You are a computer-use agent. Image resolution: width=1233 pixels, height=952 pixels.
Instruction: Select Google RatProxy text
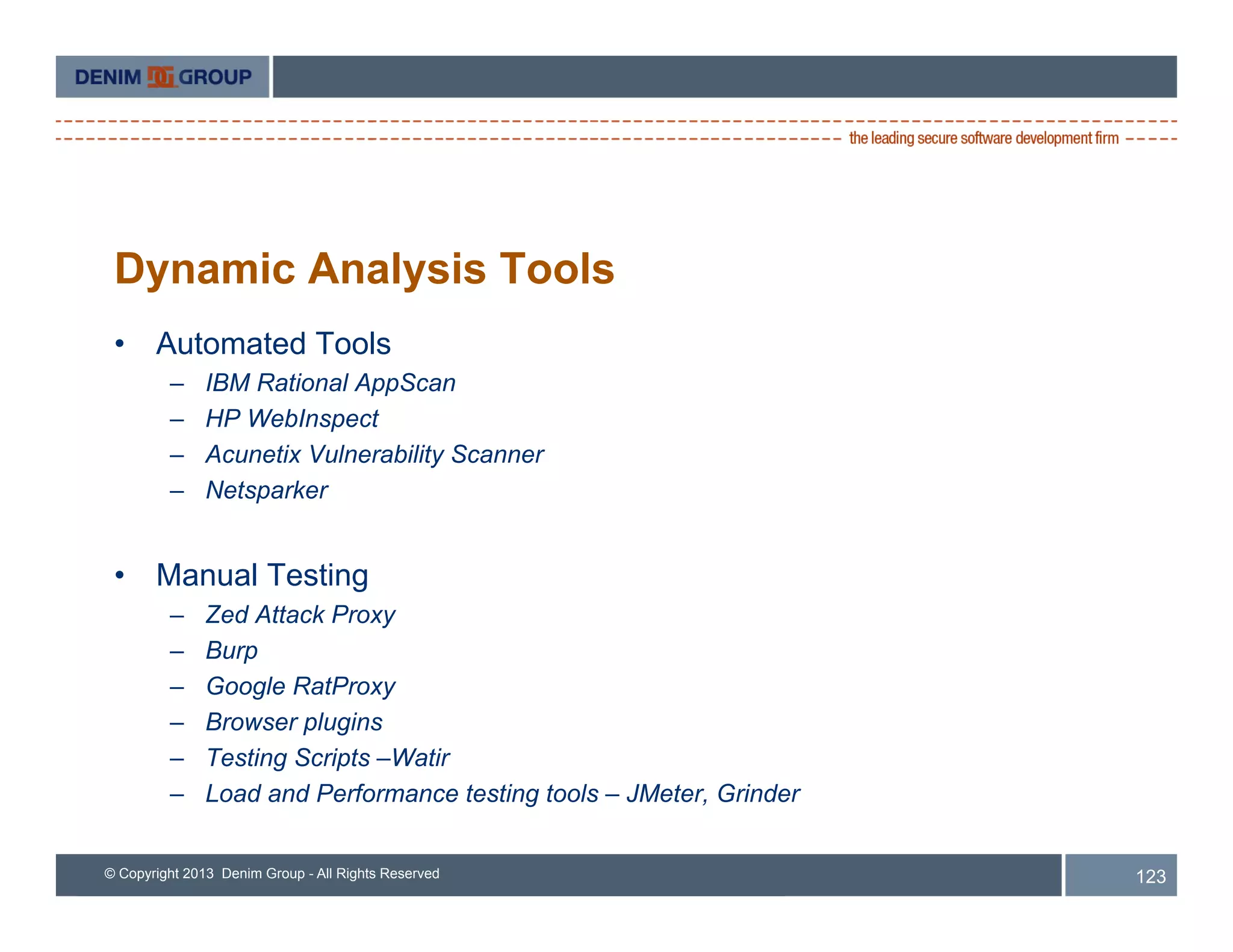(300, 687)
